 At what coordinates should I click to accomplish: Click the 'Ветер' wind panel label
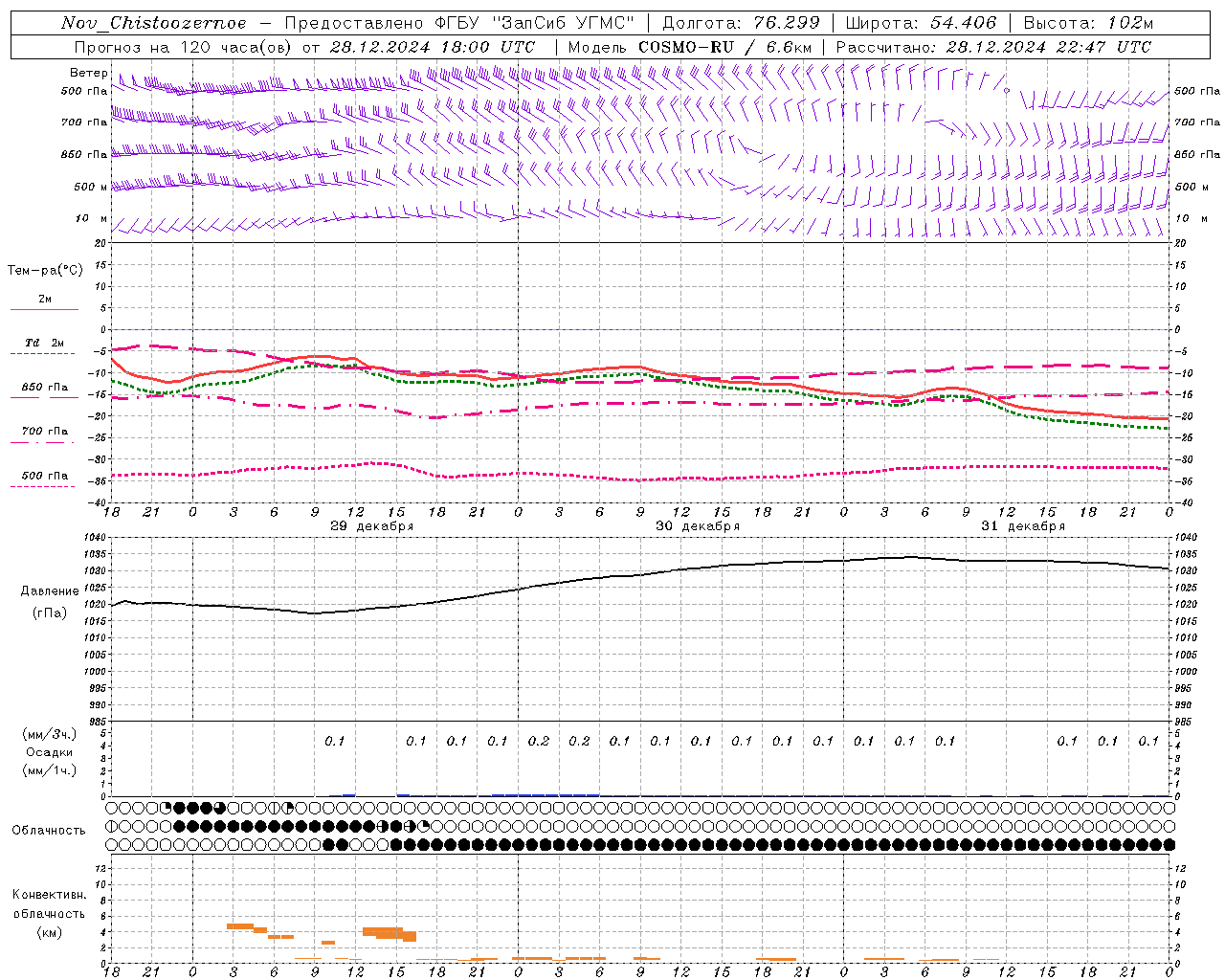[x=88, y=73]
